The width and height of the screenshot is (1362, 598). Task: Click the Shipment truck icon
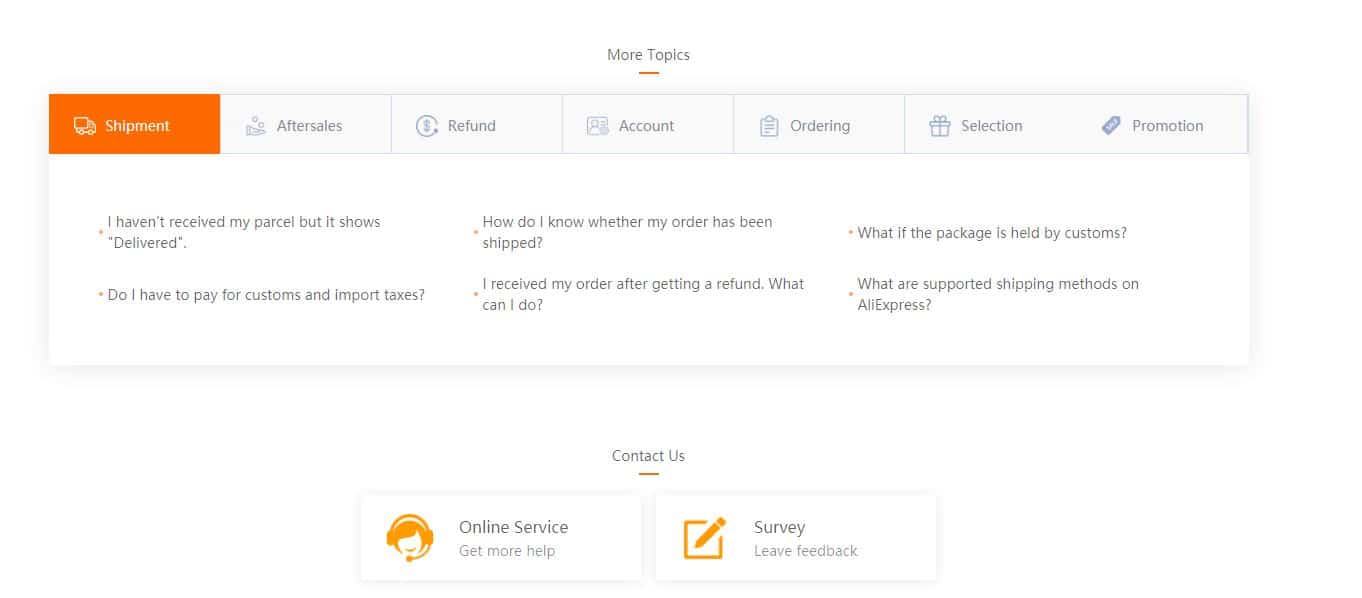click(x=85, y=126)
